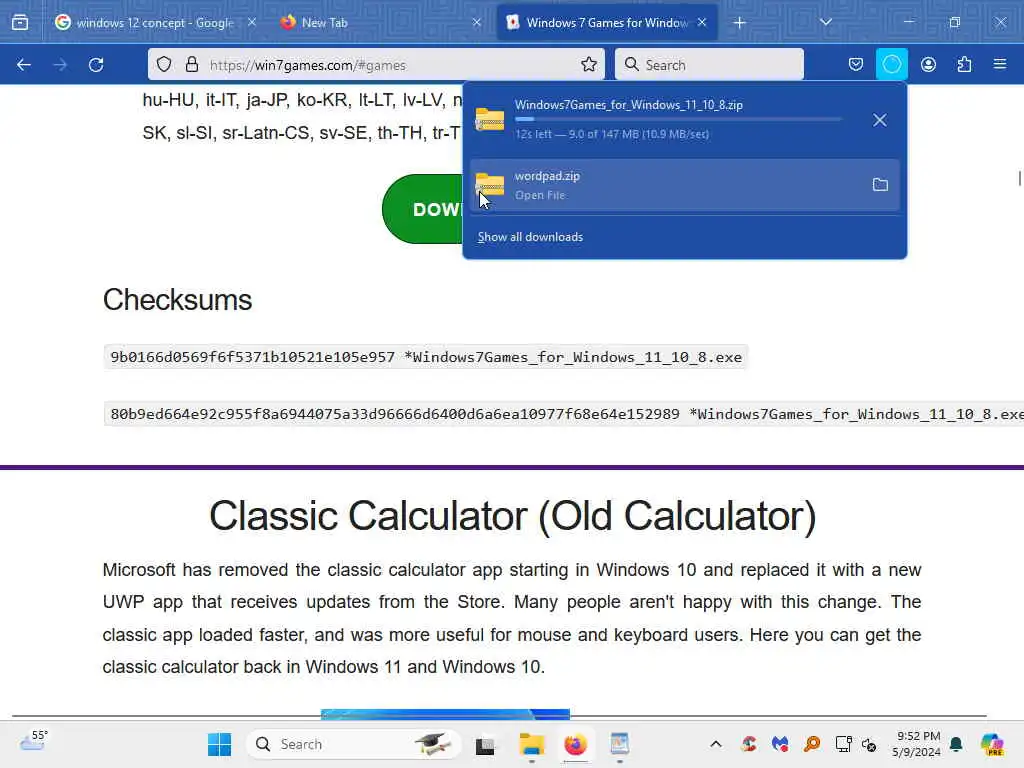Click the taskbar Search box
Image resolution: width=1024 pixels, height=768 pixels.
pyautogui.click(x=353, y=744)
